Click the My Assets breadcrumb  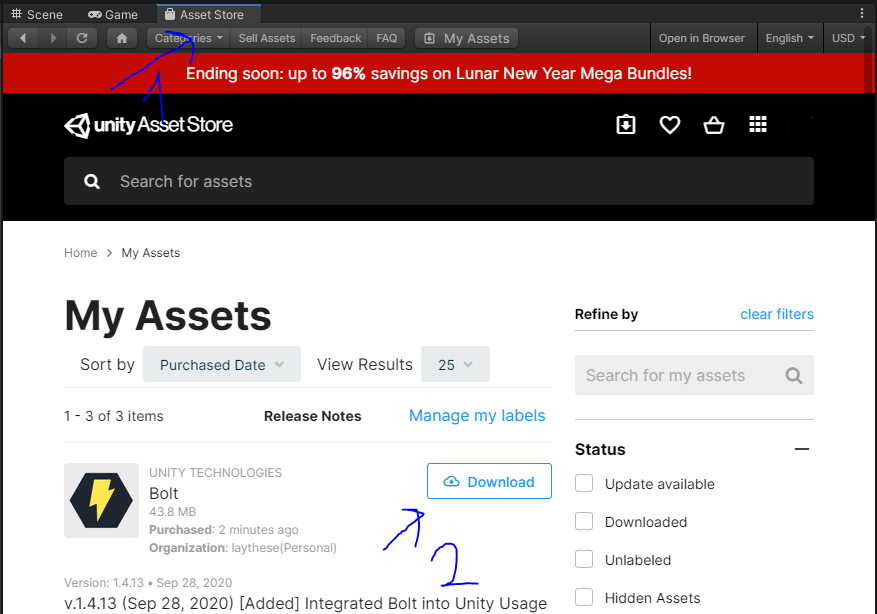coord(151,253)
